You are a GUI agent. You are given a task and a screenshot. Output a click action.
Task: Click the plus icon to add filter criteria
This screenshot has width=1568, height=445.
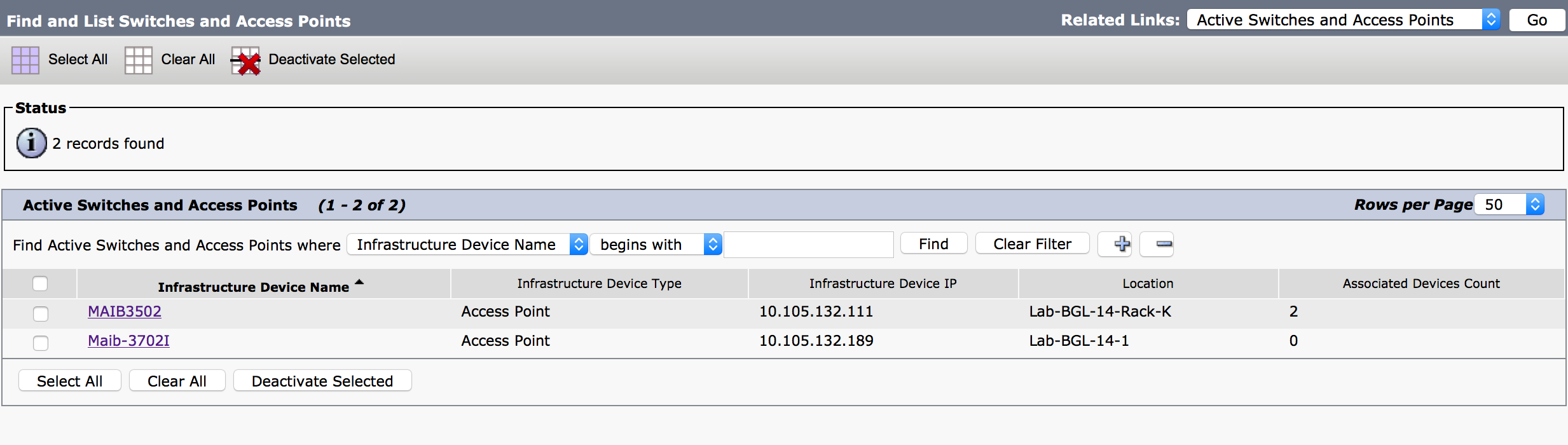pyautogui.click(x=1122, y=244)
